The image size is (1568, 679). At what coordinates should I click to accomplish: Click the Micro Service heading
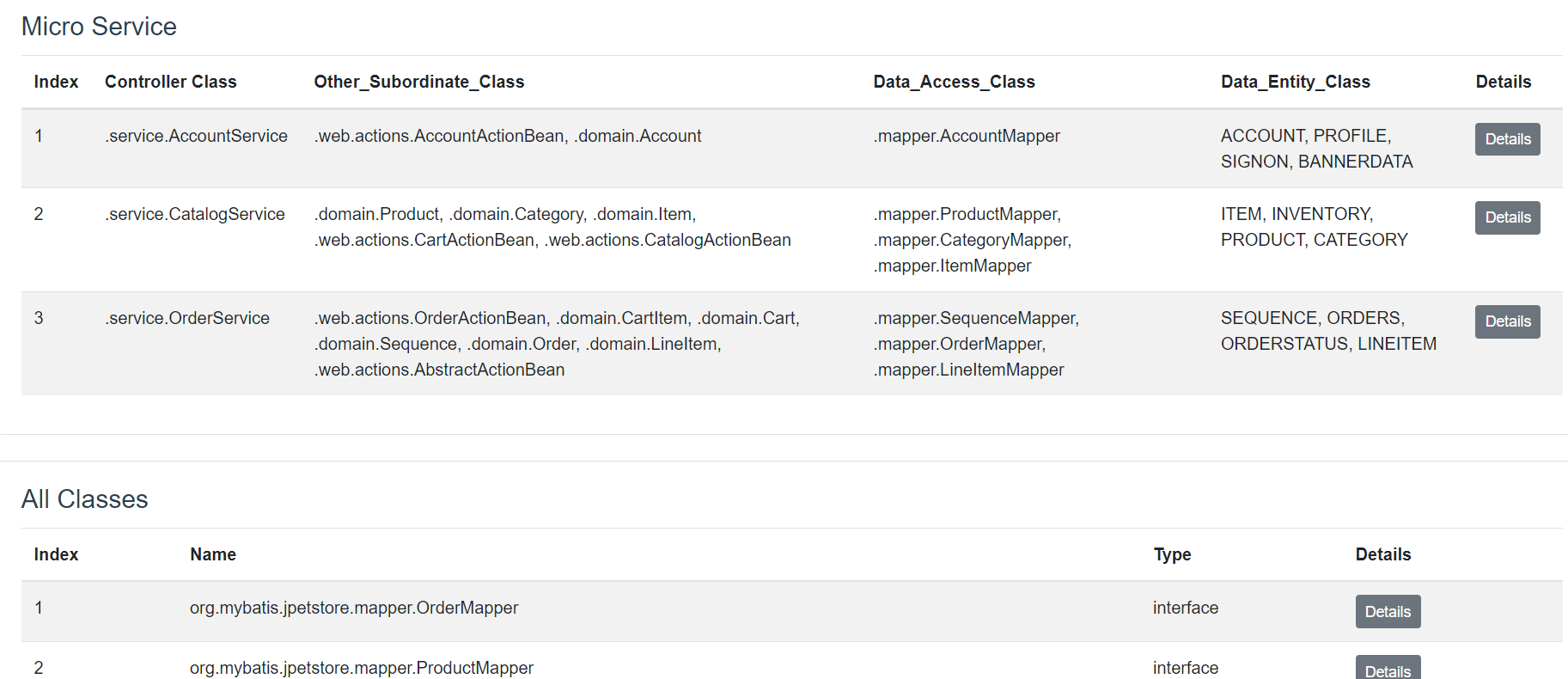coord(99,27)
